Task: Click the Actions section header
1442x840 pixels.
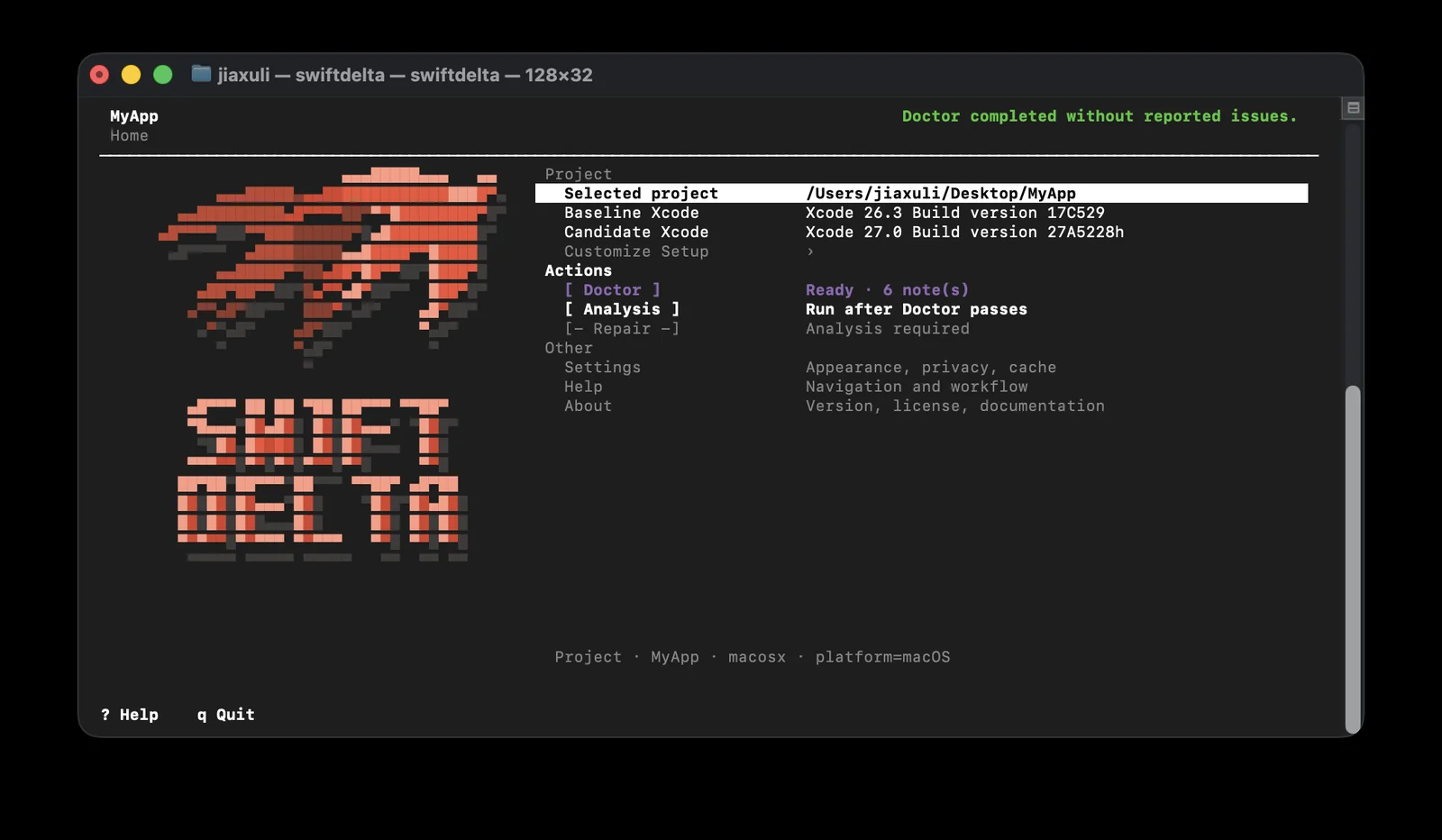Action: click(x=578, y=270)
